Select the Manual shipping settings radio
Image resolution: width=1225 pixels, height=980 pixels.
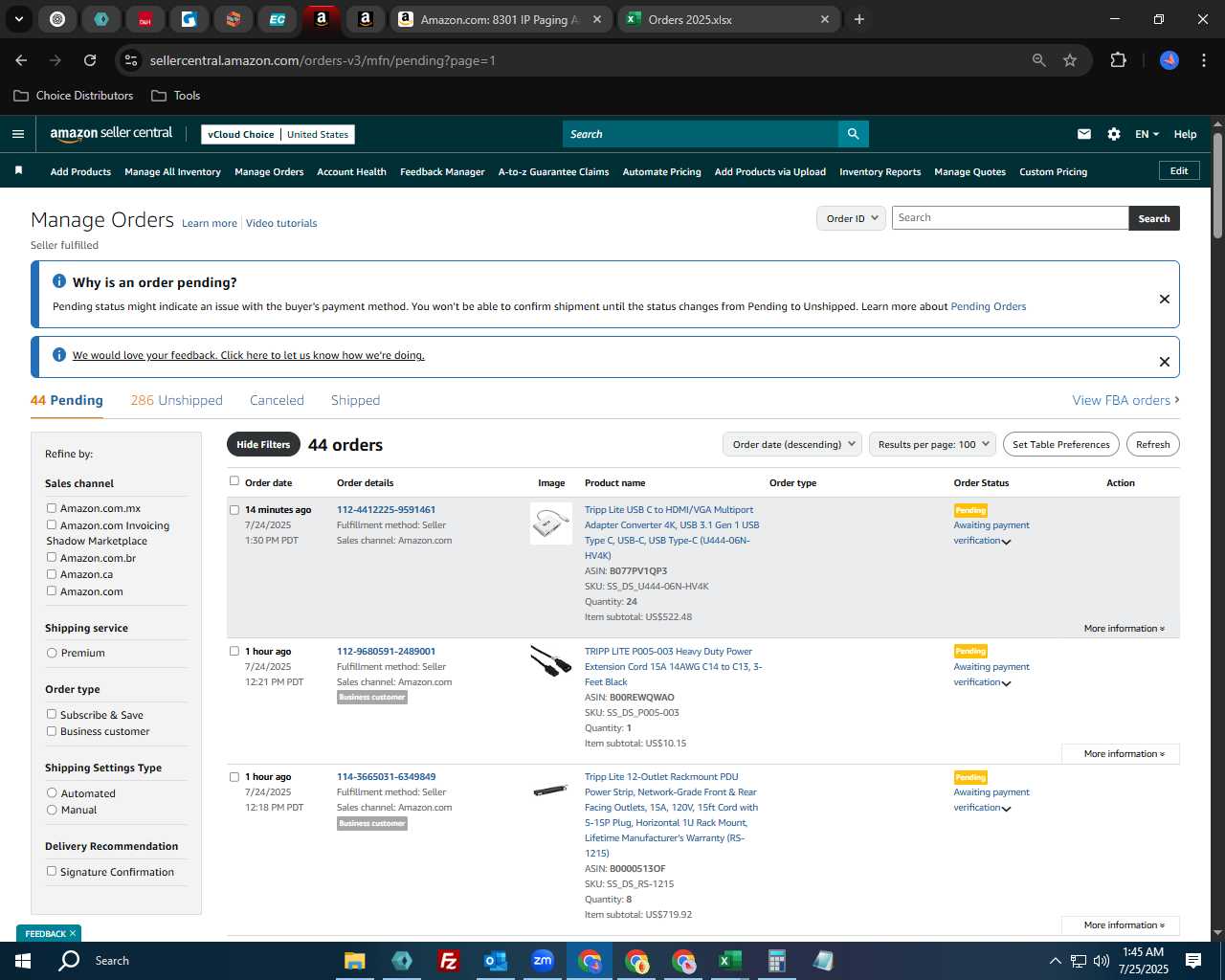[52, 810]
